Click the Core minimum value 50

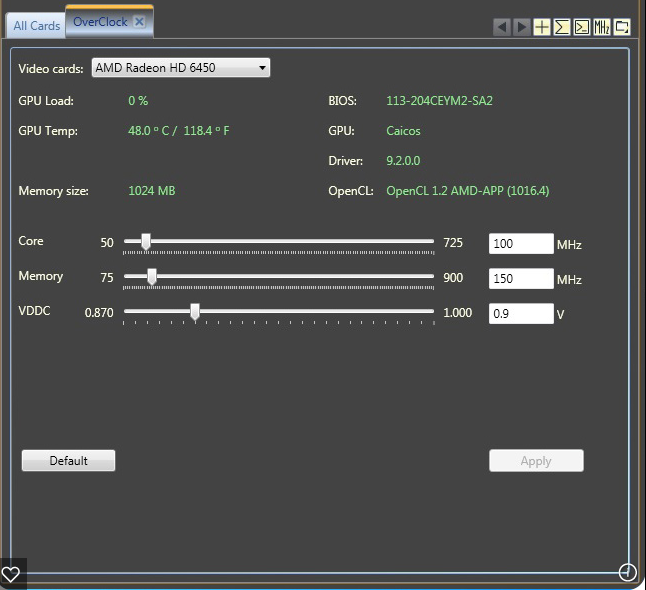tap(107, 243)
